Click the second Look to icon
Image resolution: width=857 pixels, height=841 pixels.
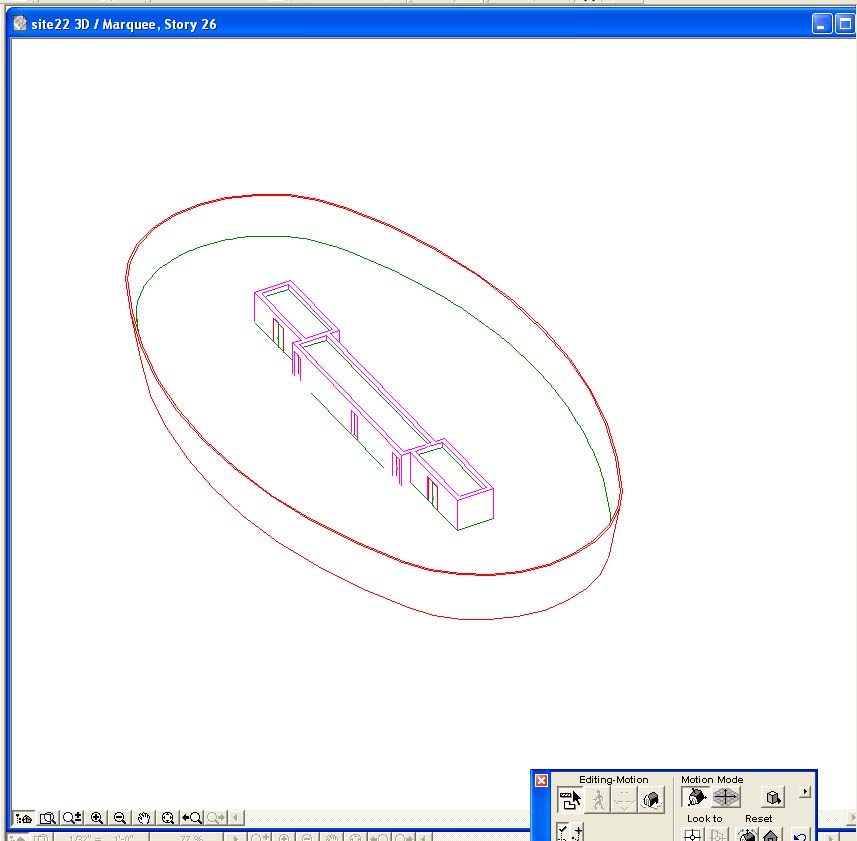717,834
